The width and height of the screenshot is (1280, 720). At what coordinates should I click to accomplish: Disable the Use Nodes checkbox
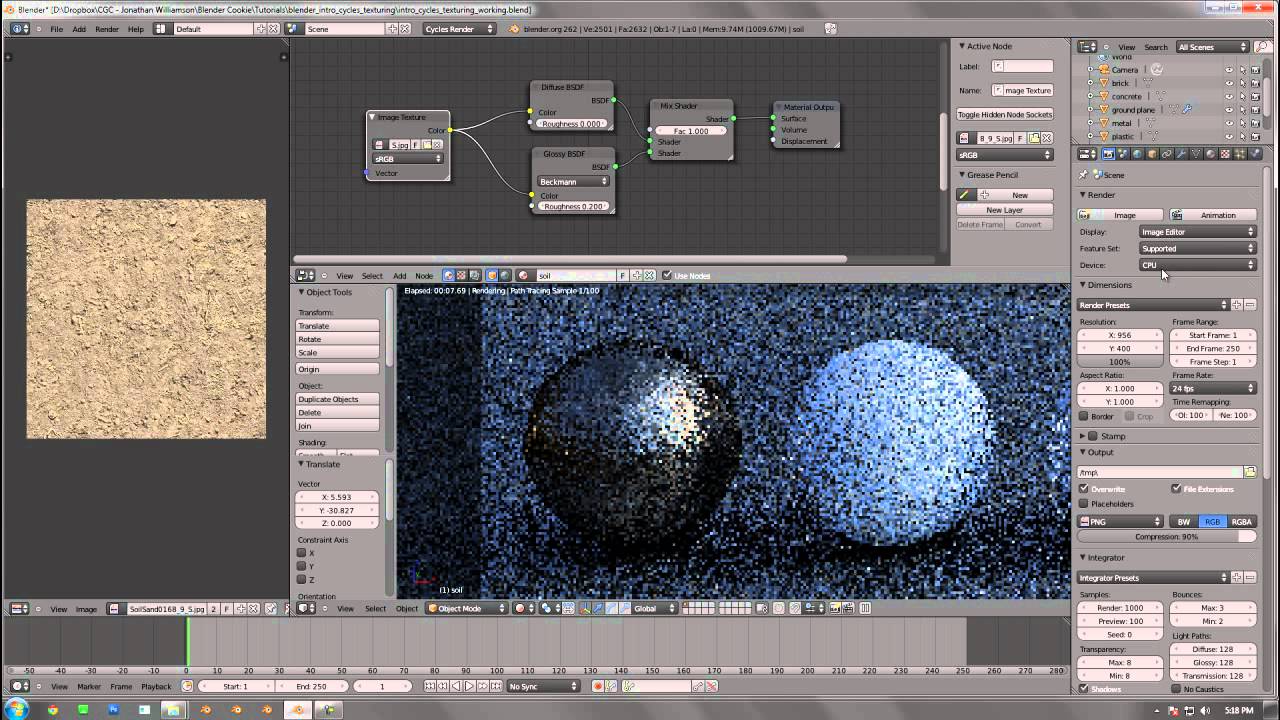point(667,275)
